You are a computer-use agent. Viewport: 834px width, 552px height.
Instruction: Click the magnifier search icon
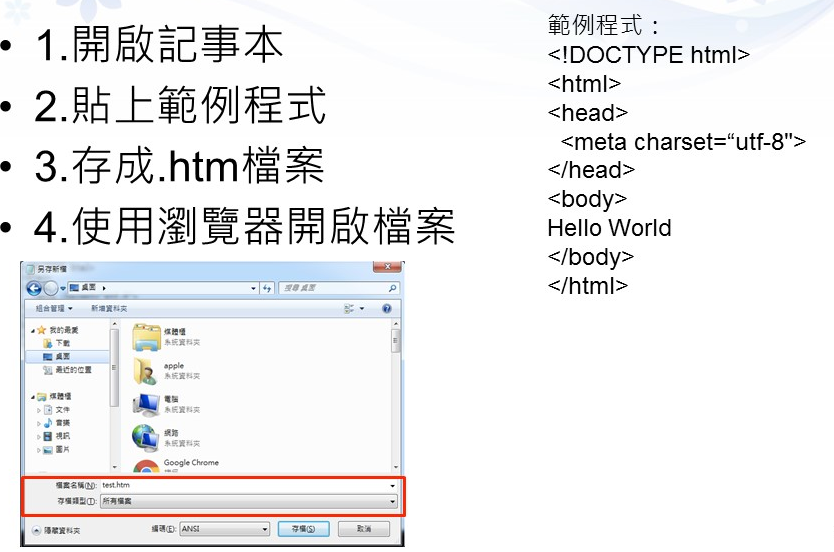pyautogui.click(x=393, y=288)
